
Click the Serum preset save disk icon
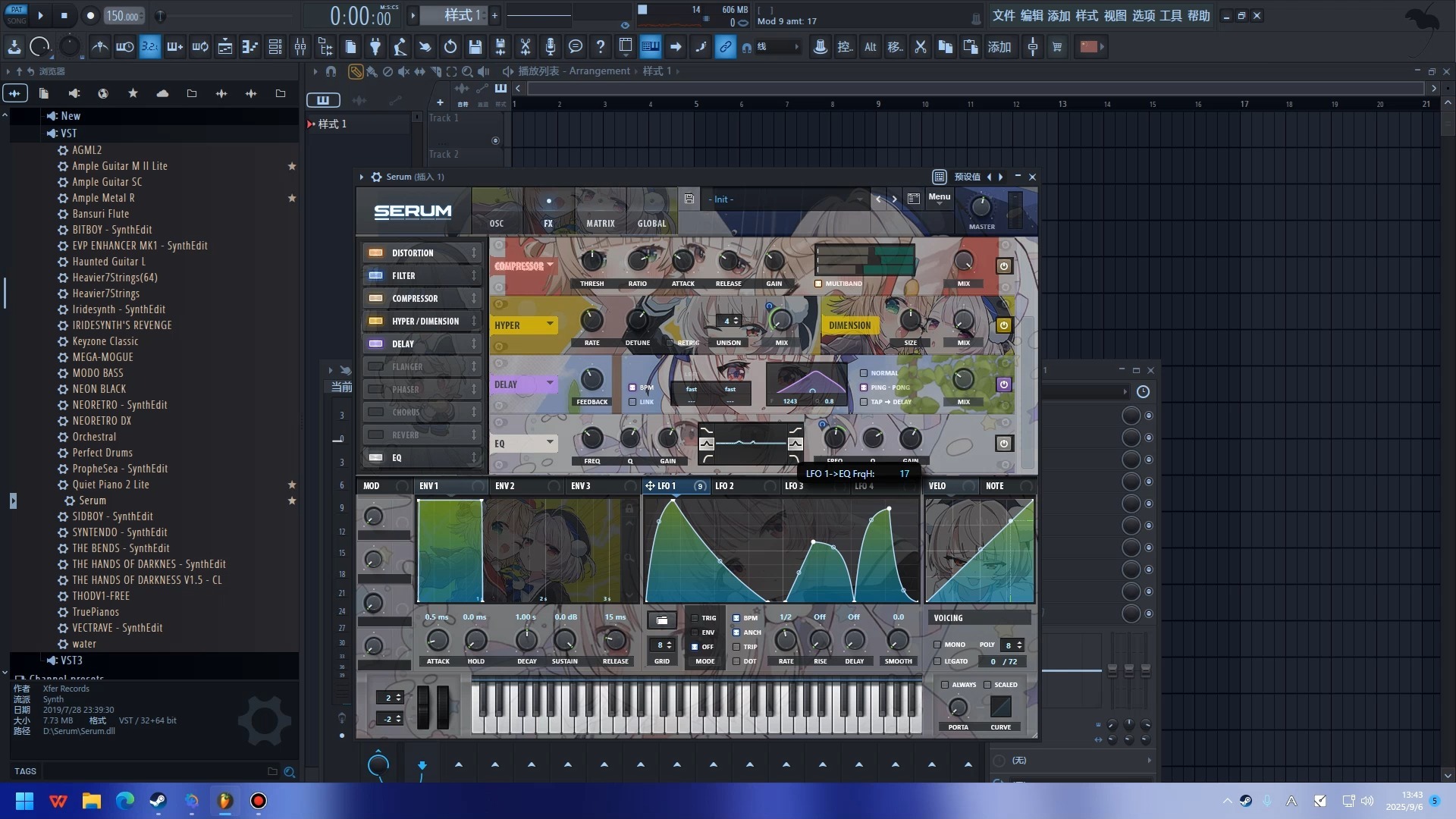coord(689,199)
